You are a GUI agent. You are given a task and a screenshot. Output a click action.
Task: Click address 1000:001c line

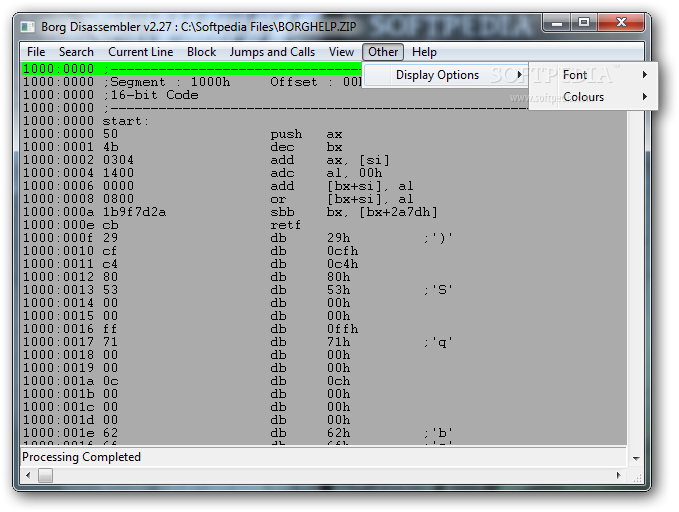[x=324, y=407]
